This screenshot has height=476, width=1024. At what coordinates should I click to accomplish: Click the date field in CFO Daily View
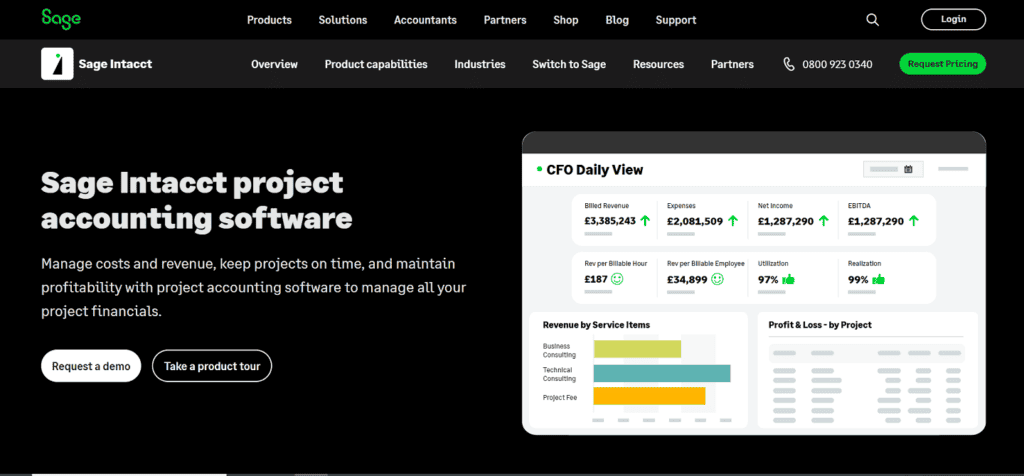point(893,169)
